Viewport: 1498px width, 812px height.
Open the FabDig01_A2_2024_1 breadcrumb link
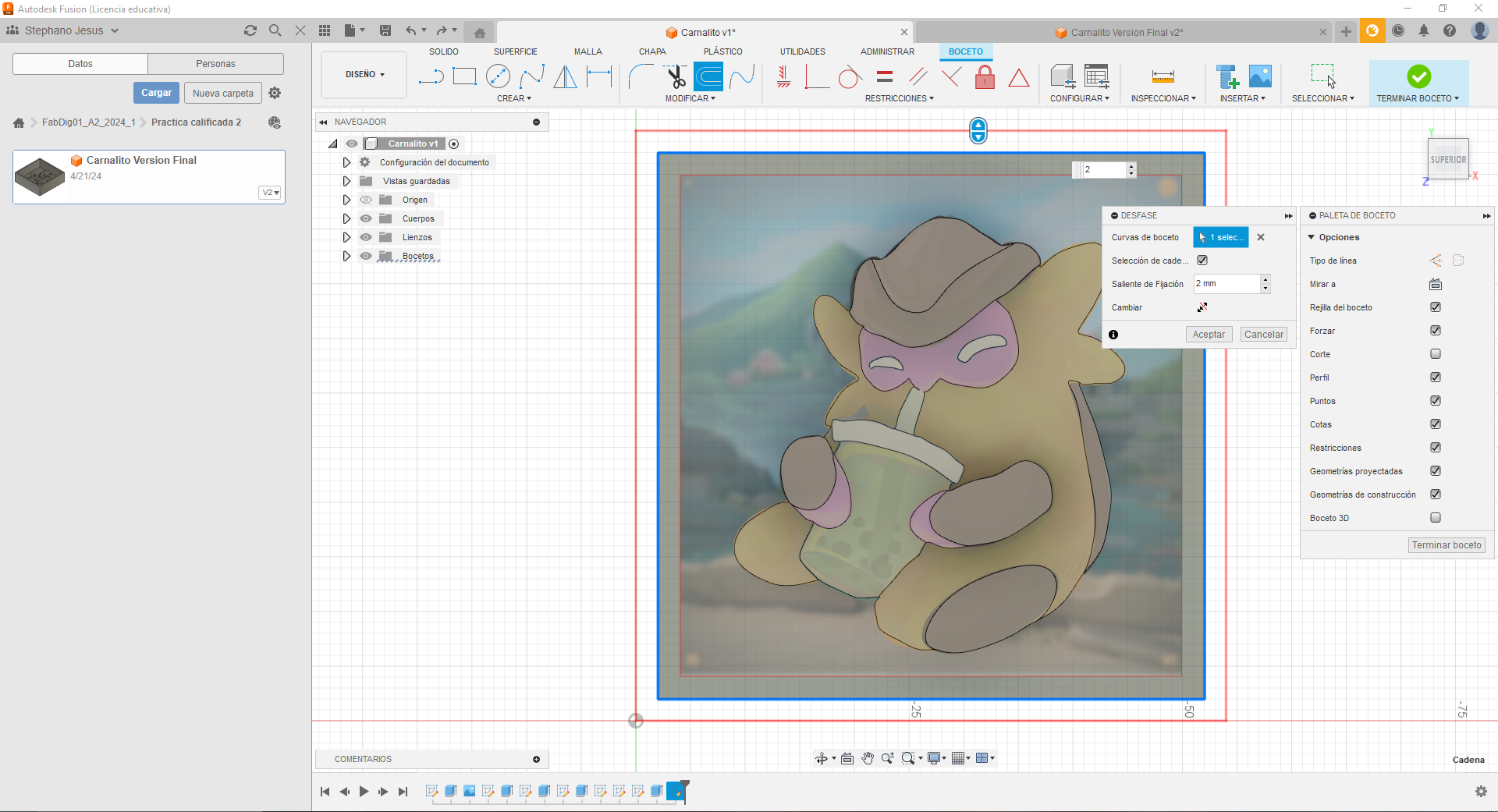(x=89, y=122)
